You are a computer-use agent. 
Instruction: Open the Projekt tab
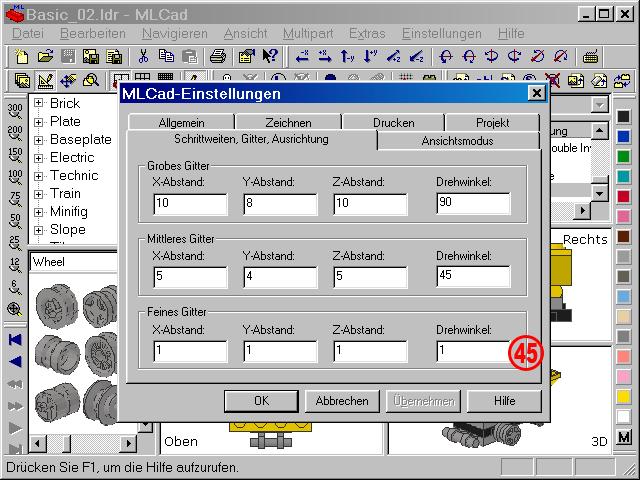click(x=493, y=122)
